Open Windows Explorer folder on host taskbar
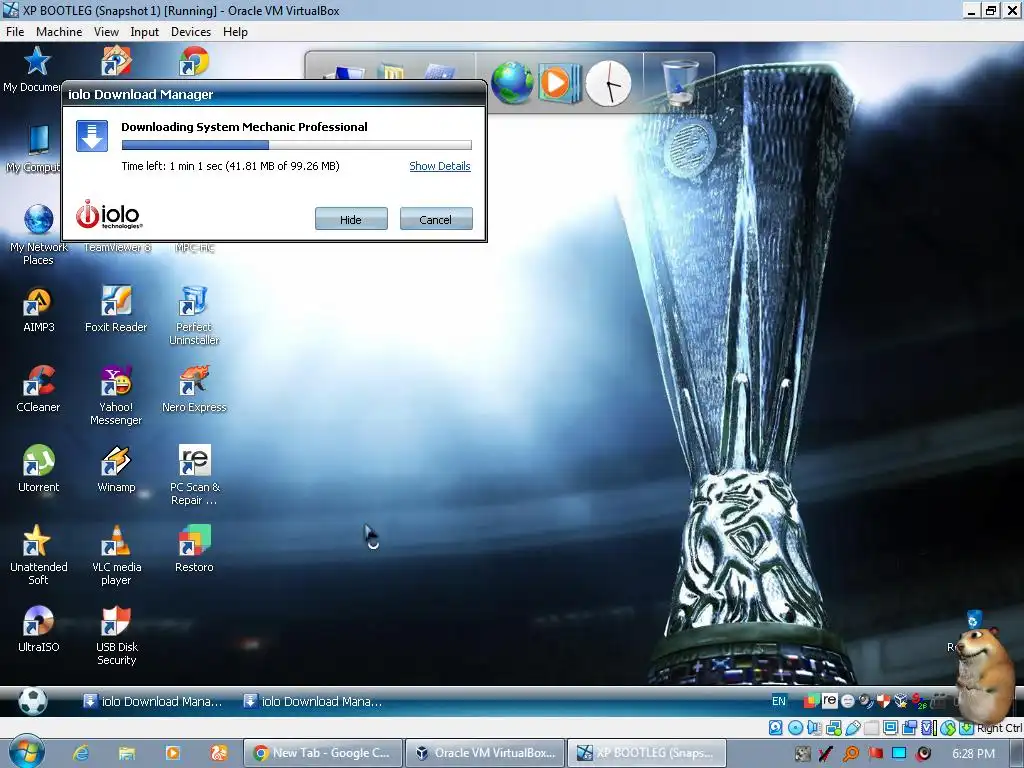 (x=127, y=753)
